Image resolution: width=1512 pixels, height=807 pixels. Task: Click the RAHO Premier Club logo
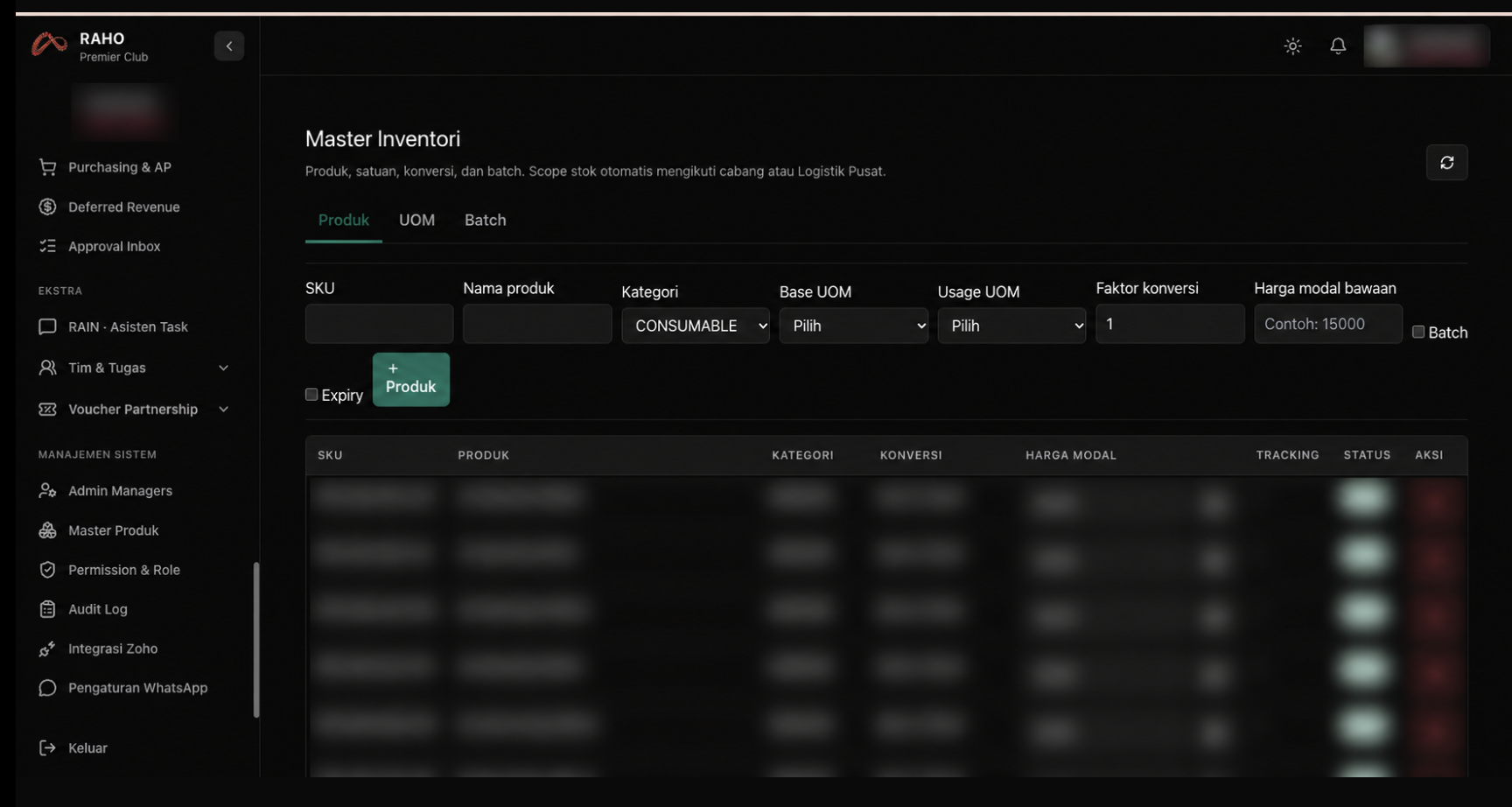(49, 44)
